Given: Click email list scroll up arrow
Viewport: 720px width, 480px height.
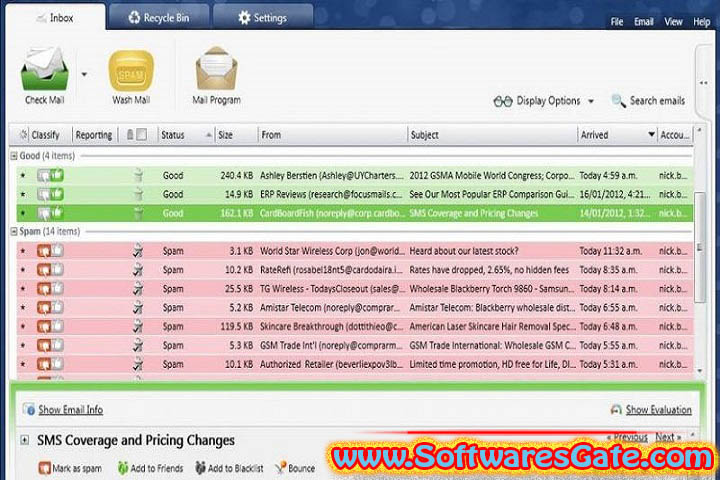Looking at the screenshot, I should (699, 131).
